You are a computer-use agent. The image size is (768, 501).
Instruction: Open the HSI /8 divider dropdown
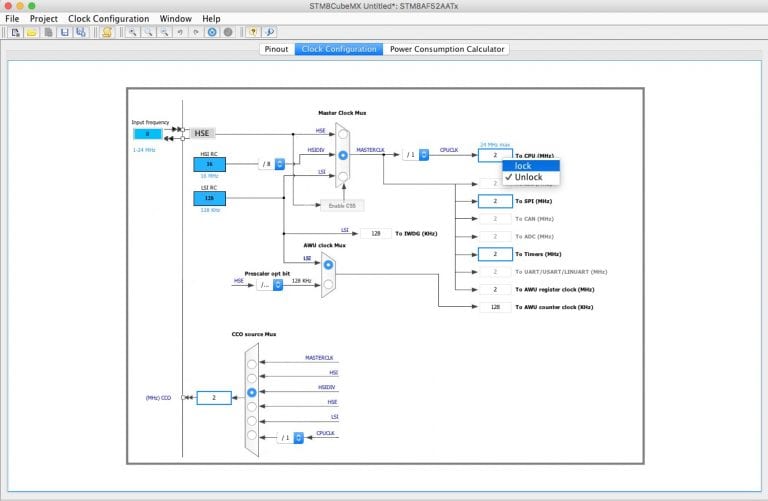272,164
